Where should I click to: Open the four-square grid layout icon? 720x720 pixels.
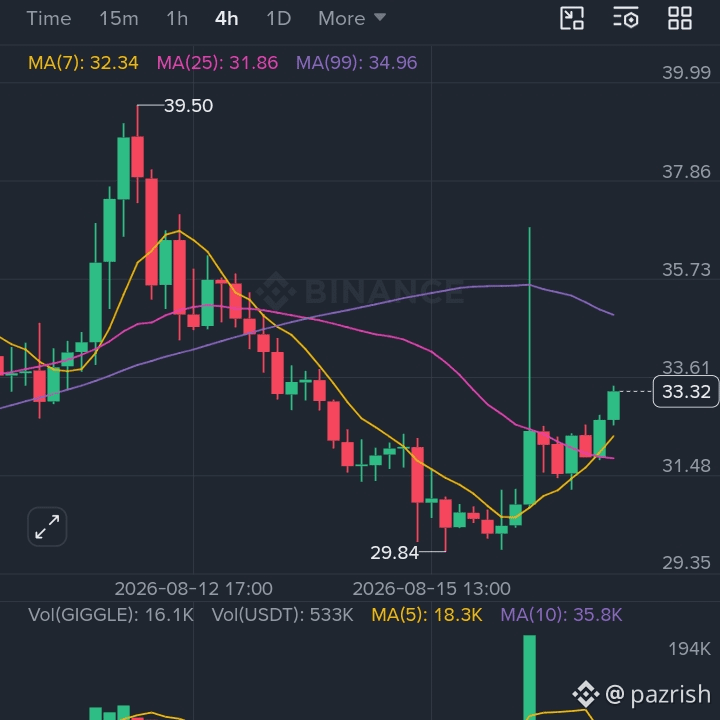tap(680, 18)
